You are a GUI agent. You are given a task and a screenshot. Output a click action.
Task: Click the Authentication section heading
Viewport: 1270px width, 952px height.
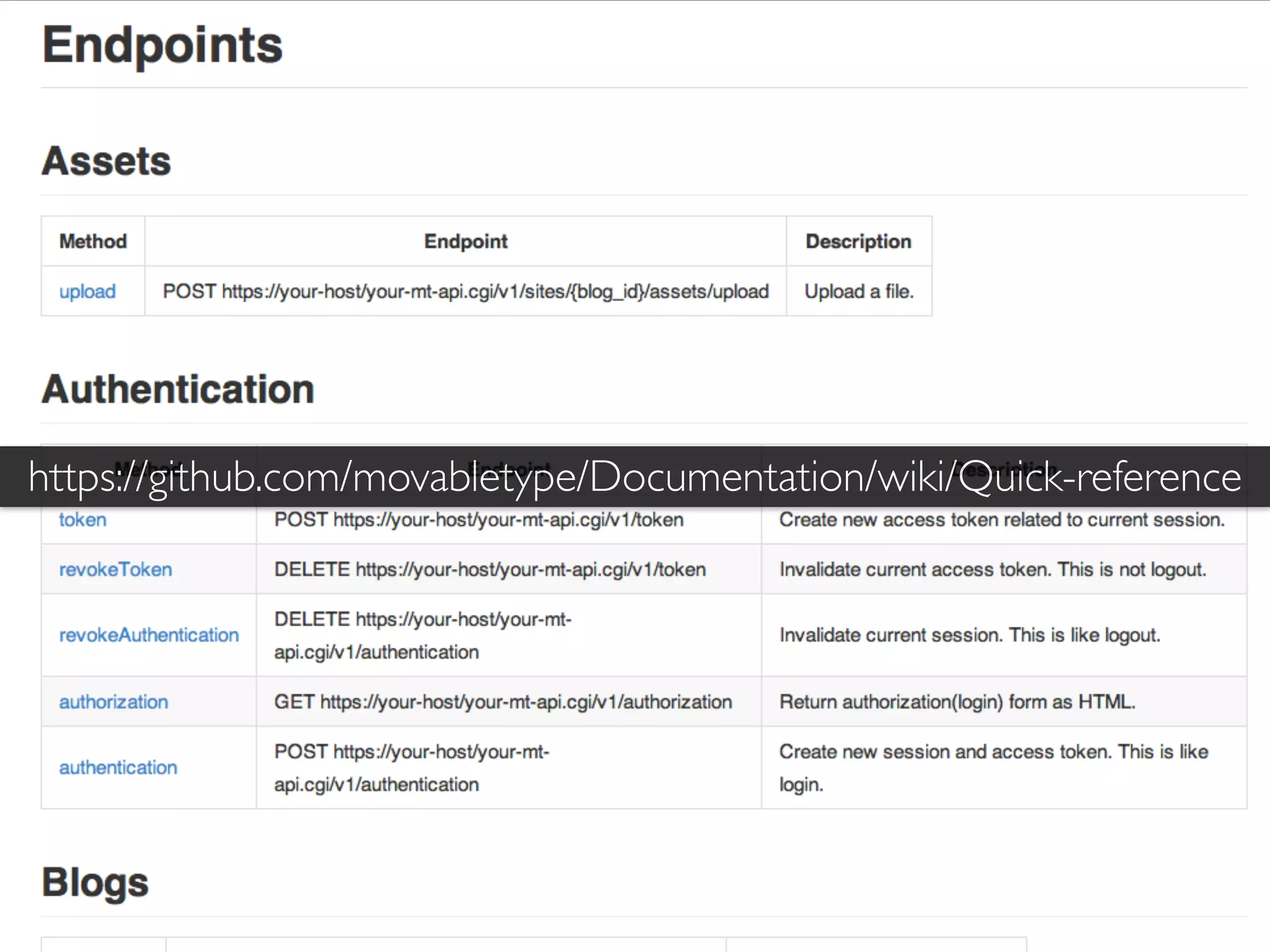coord(178,389)
